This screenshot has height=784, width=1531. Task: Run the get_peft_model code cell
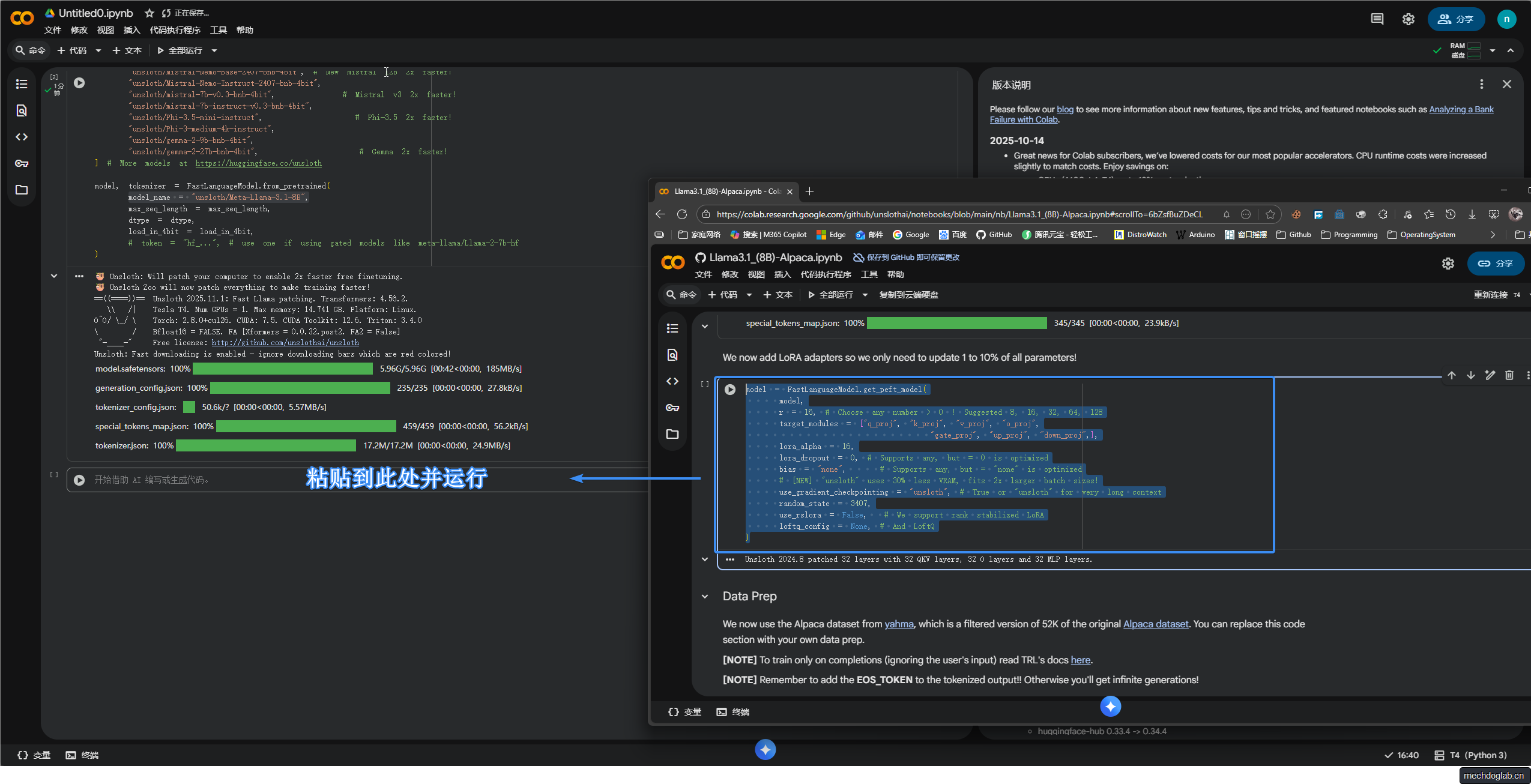729,390
